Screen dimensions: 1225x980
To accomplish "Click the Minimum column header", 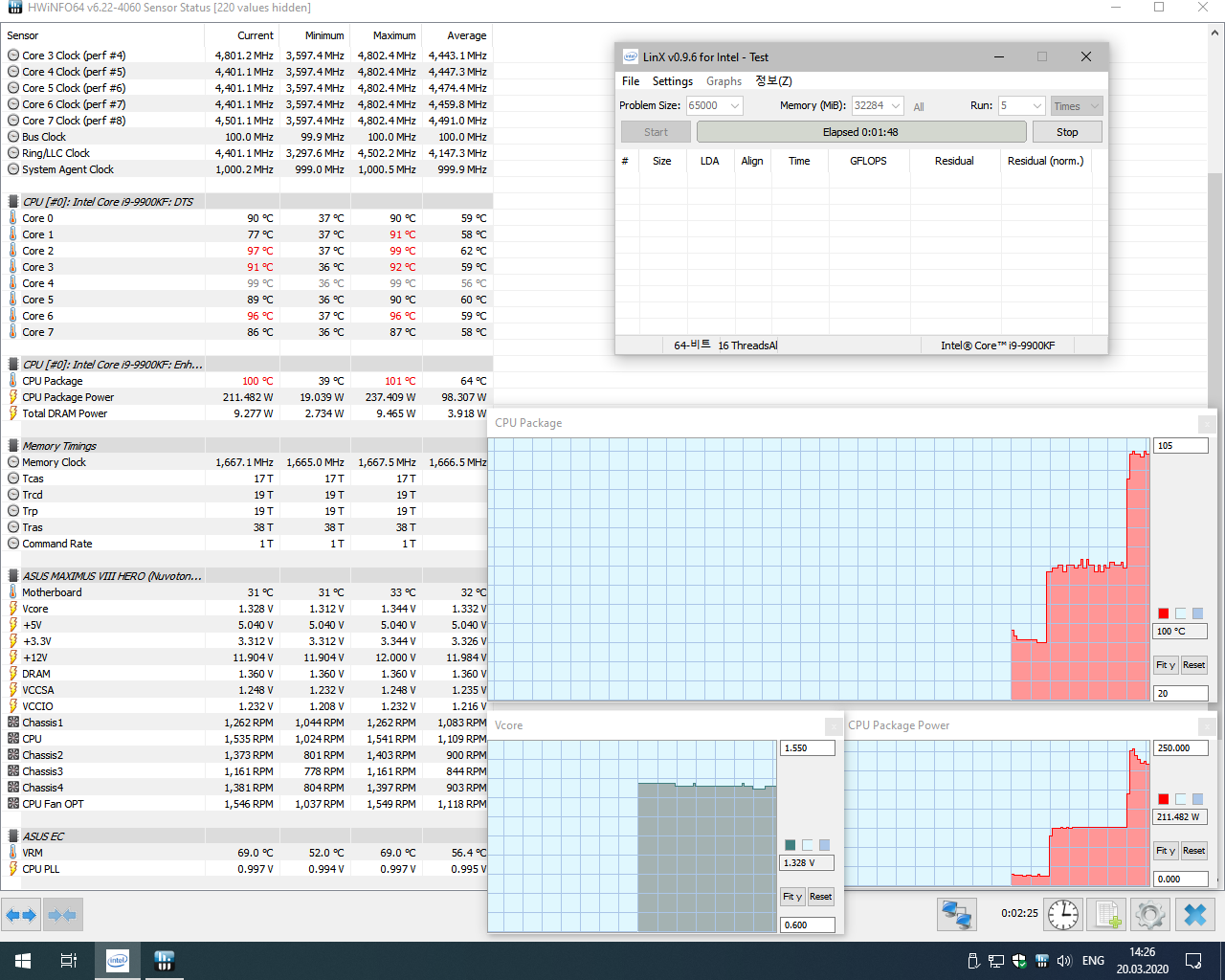I will (x=315, y=35).
